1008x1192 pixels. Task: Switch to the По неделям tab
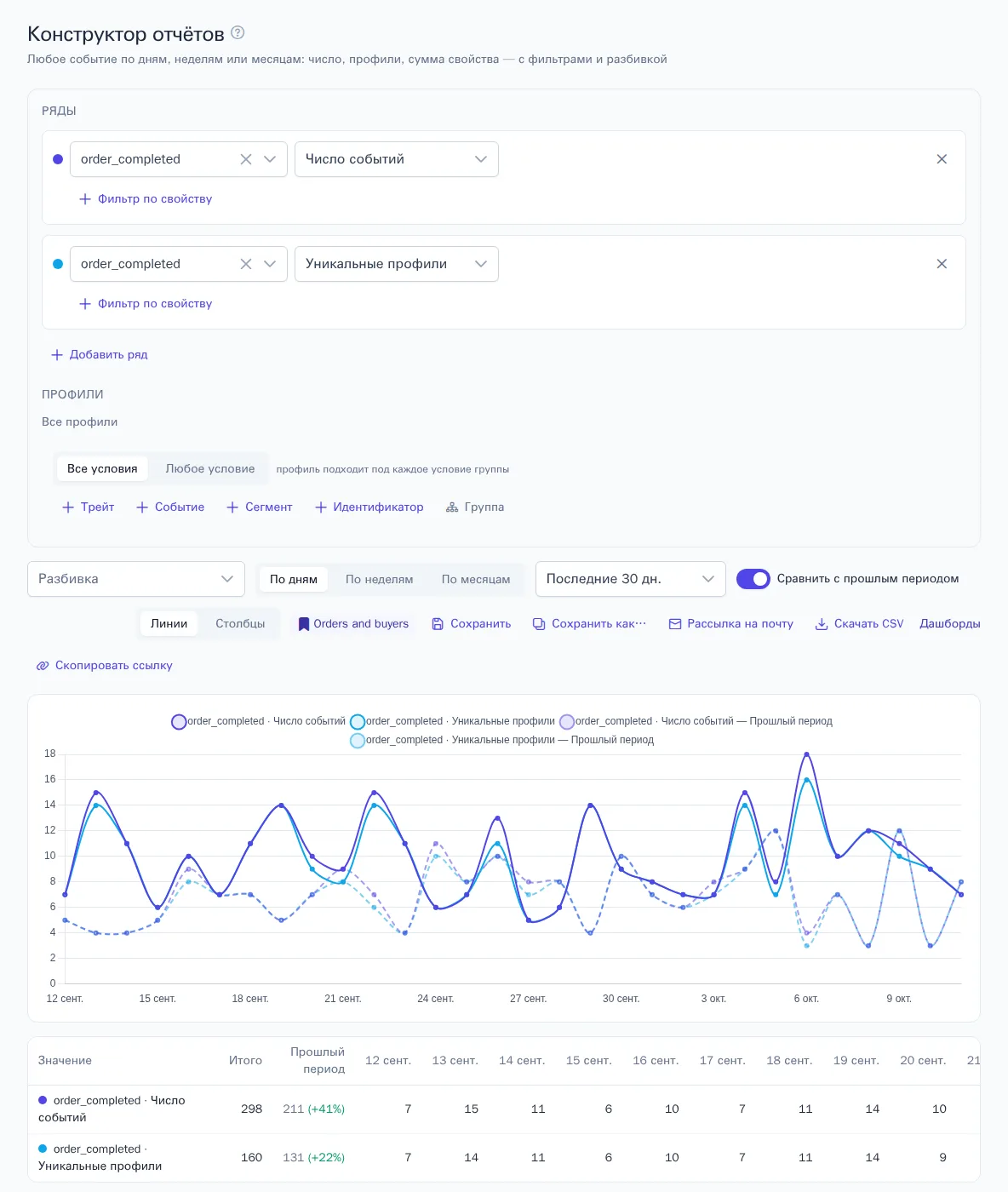380,580
